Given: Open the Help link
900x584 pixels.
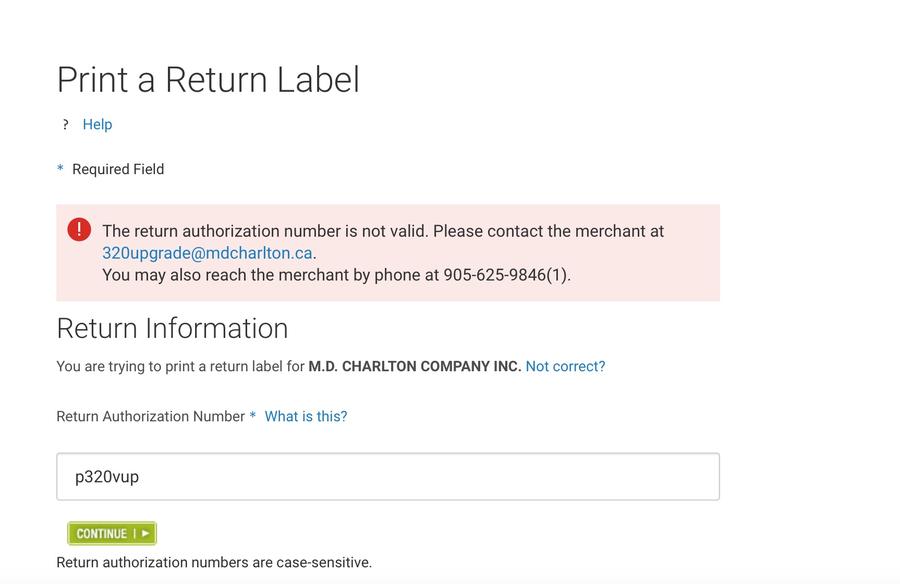Looking at the screenshot, I should [97, 125].
